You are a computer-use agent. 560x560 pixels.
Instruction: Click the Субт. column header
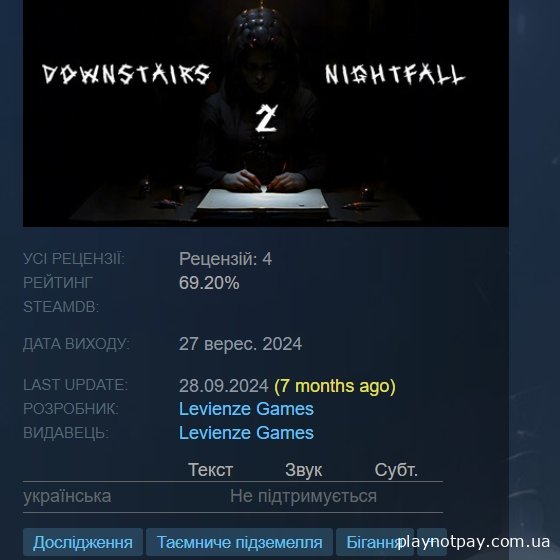click(x=396, y=470)
